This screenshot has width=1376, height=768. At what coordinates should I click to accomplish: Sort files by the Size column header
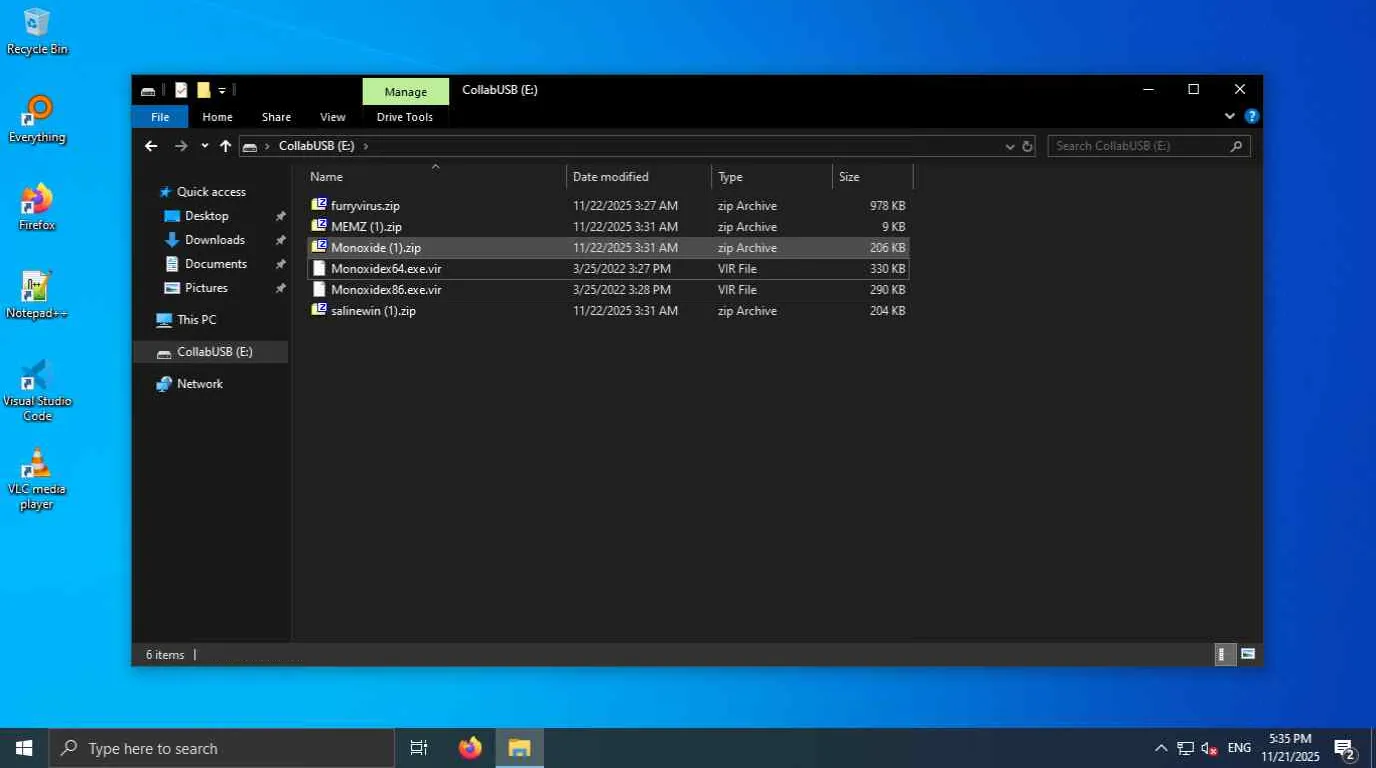pos(873,177)
